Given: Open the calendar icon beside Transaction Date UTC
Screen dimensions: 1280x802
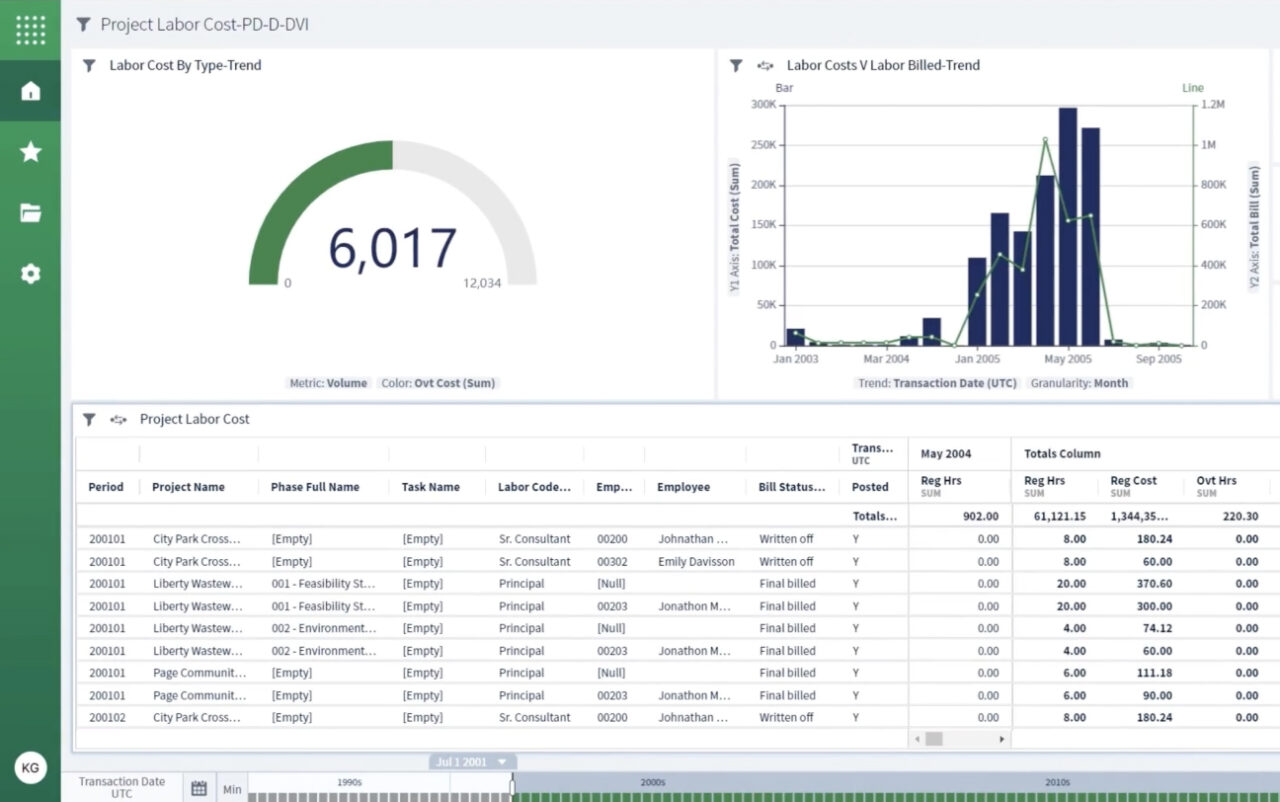Looking at the screenshot, I should 199,788.
